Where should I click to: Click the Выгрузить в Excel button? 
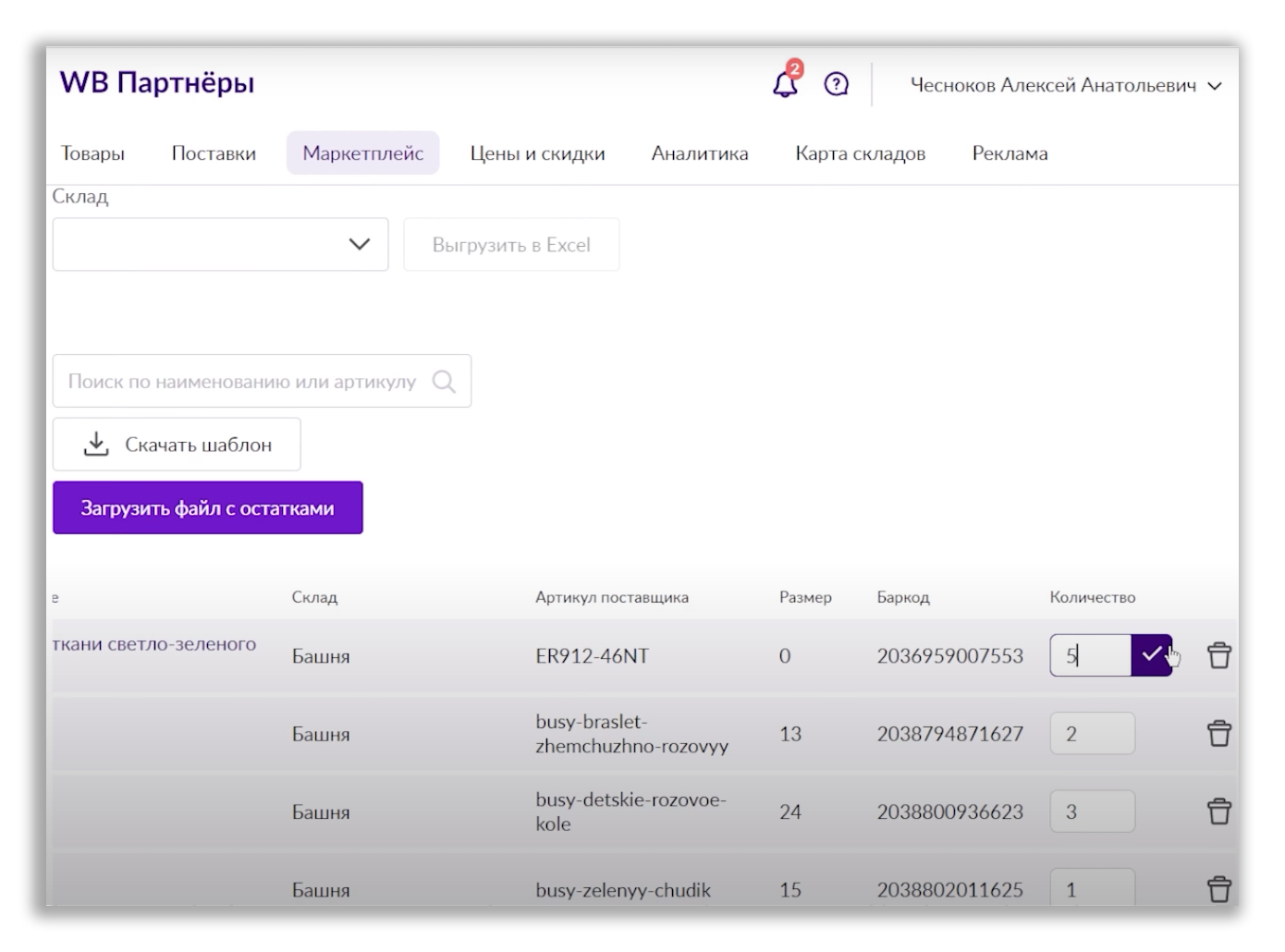point(511,244)
